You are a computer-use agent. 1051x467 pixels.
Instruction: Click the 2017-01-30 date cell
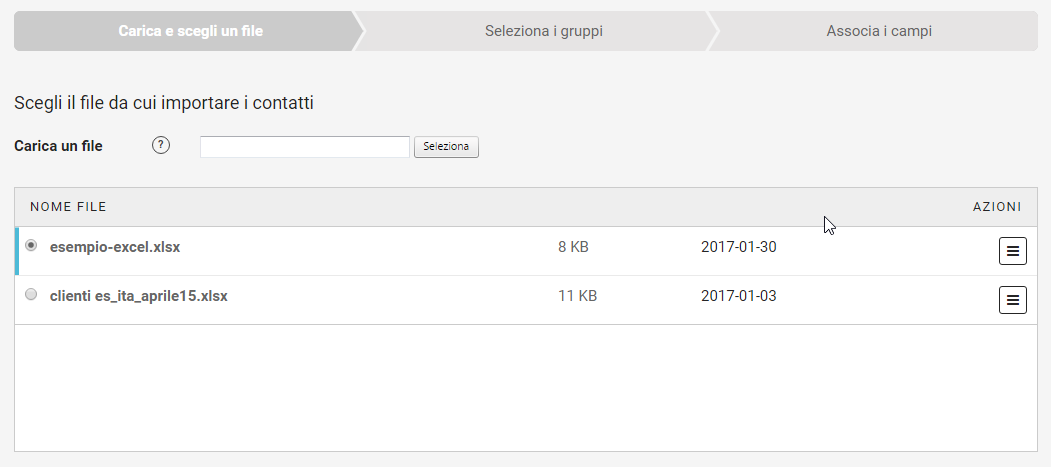click(738, 247)
